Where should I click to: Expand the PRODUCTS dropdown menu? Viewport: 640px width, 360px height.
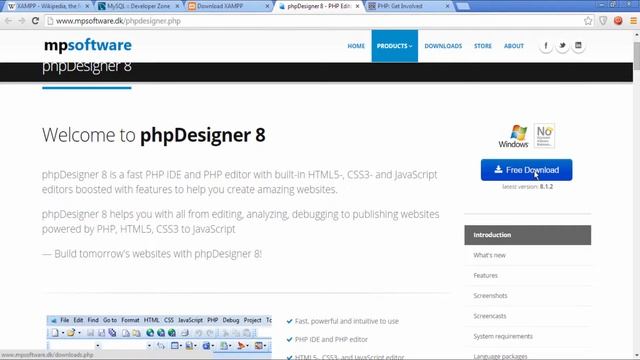(x=395, y=46)
